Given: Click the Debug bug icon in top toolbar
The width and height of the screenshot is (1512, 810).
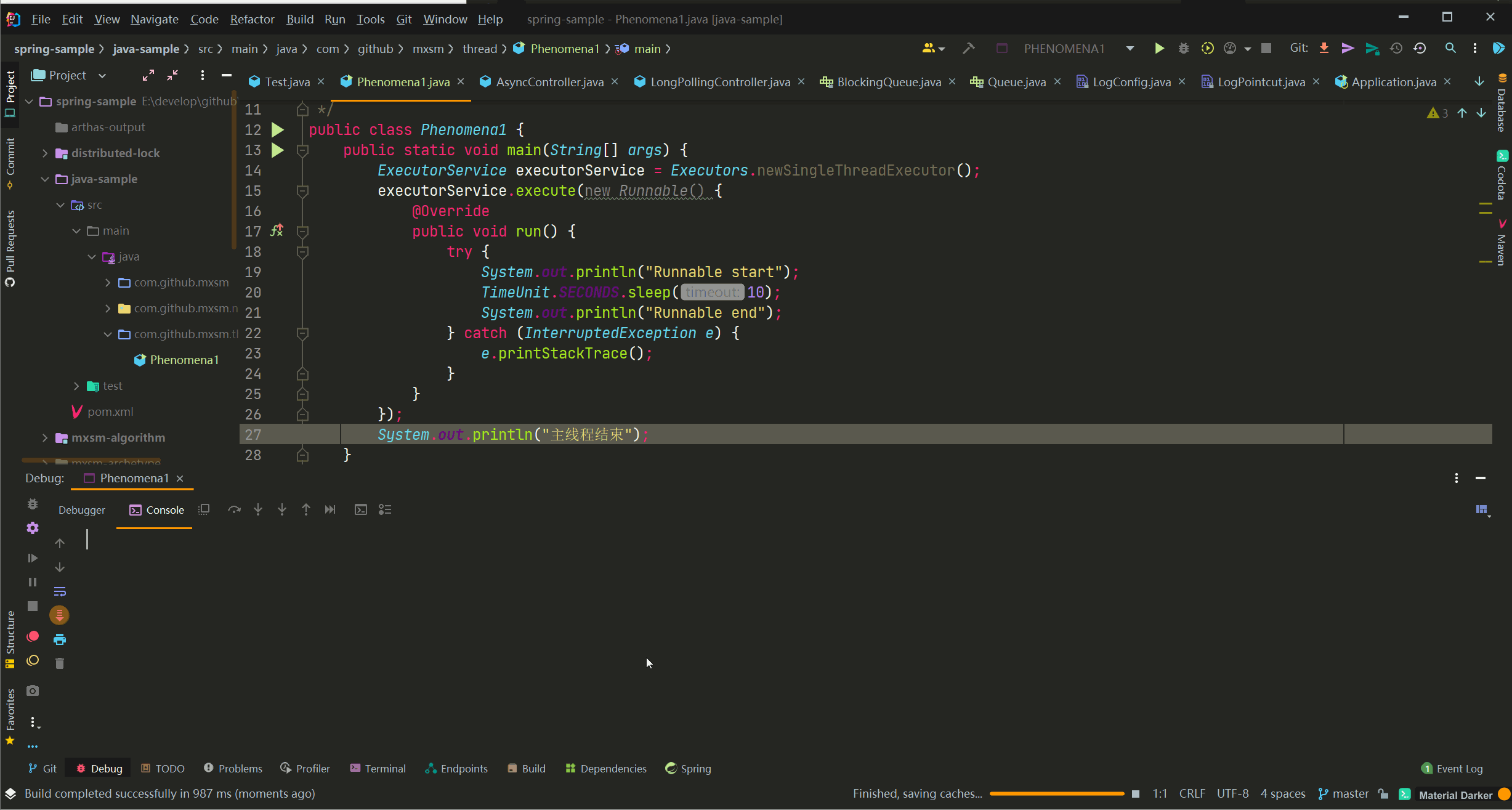Looking at the screenshot, I should (1183, 49).
